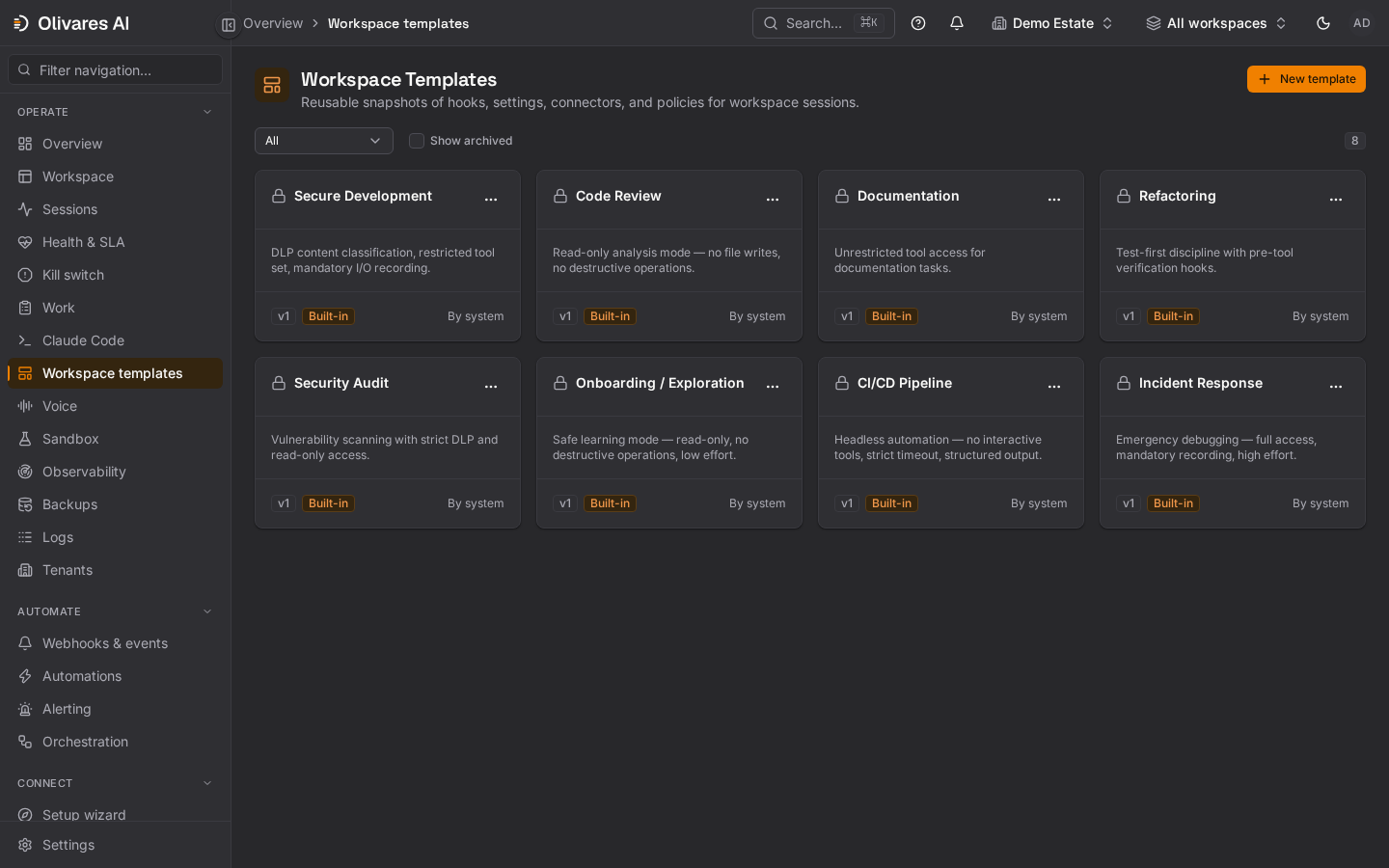Click the Alerting siren icon
The image size is (1389, 868).
click(x=25, y=709)
